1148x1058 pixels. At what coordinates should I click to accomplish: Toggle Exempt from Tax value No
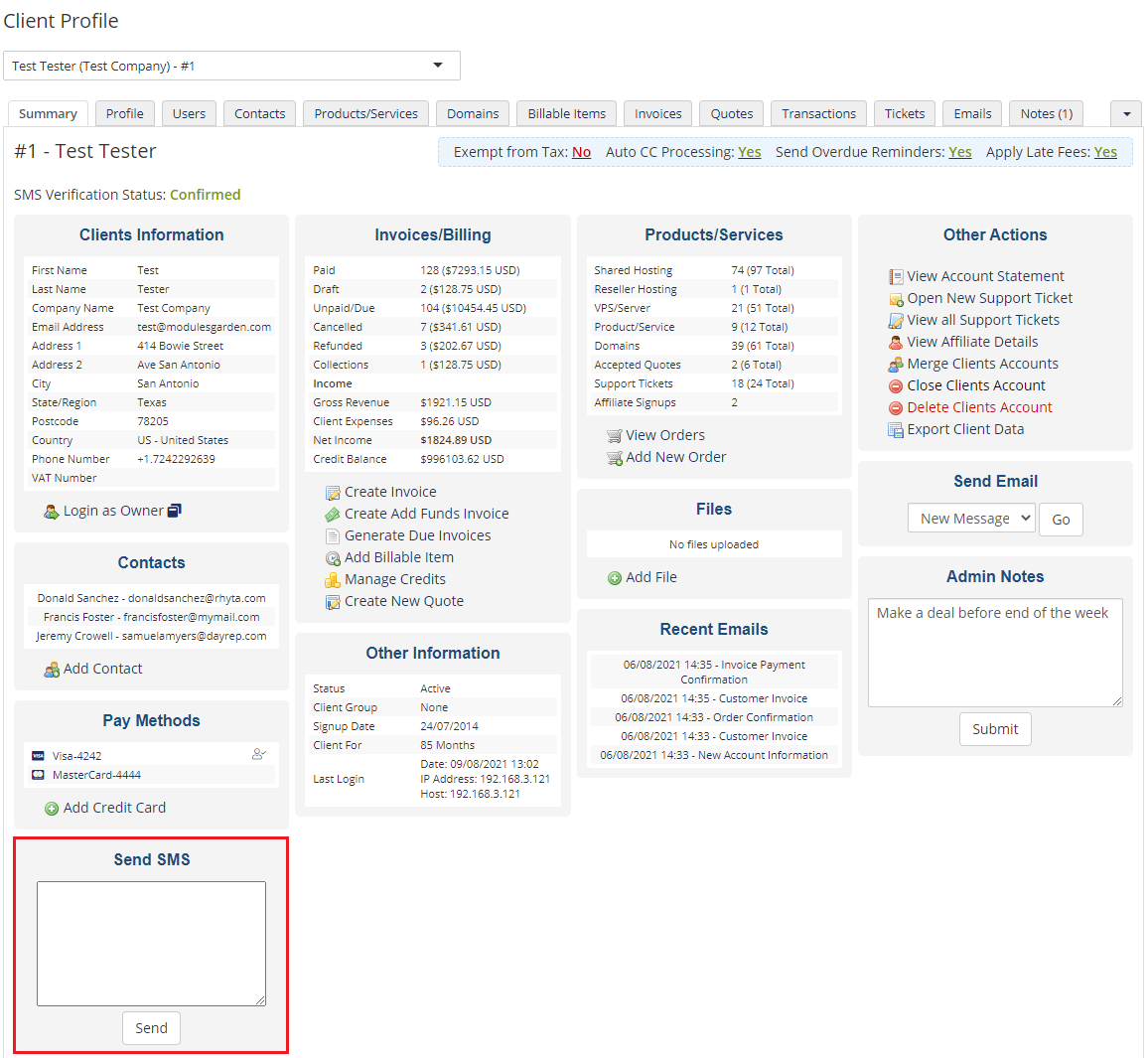(x=581, y=152)
